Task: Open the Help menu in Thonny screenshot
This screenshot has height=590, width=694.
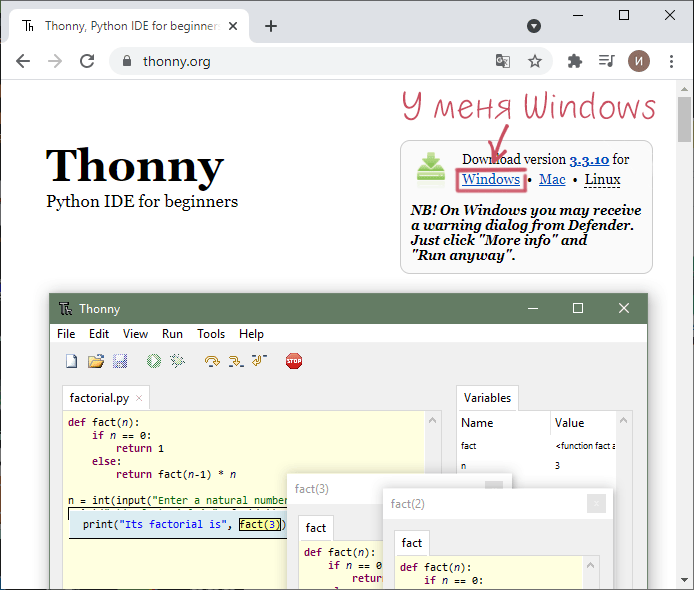Action: (251, 334)
